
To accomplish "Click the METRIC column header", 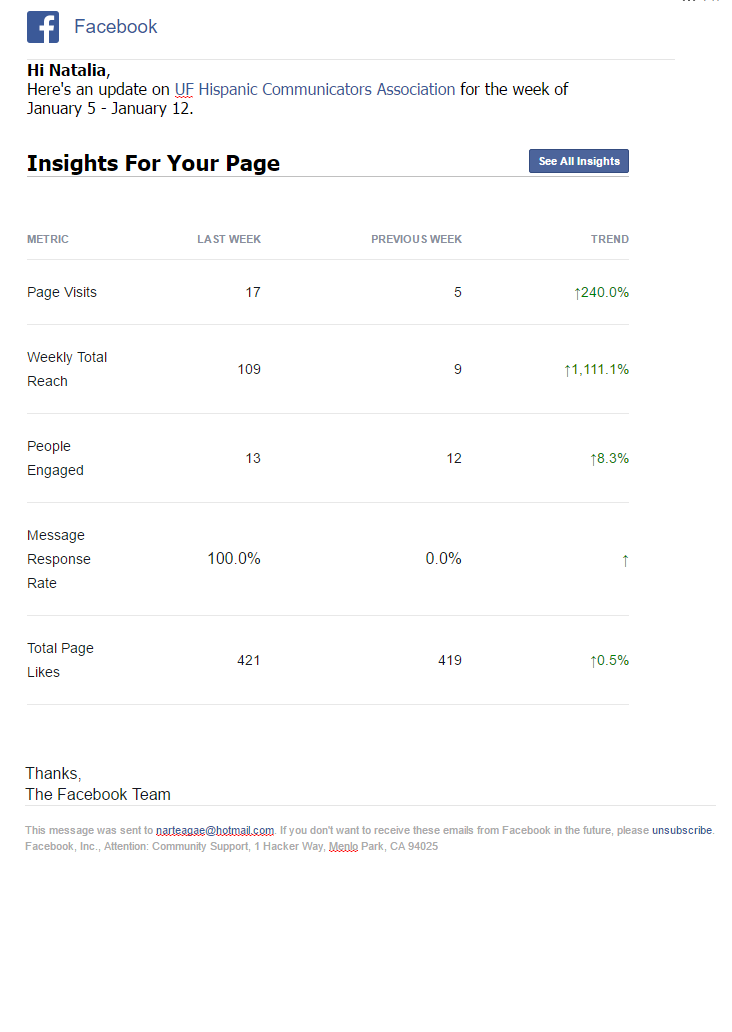I will [48, 239].
